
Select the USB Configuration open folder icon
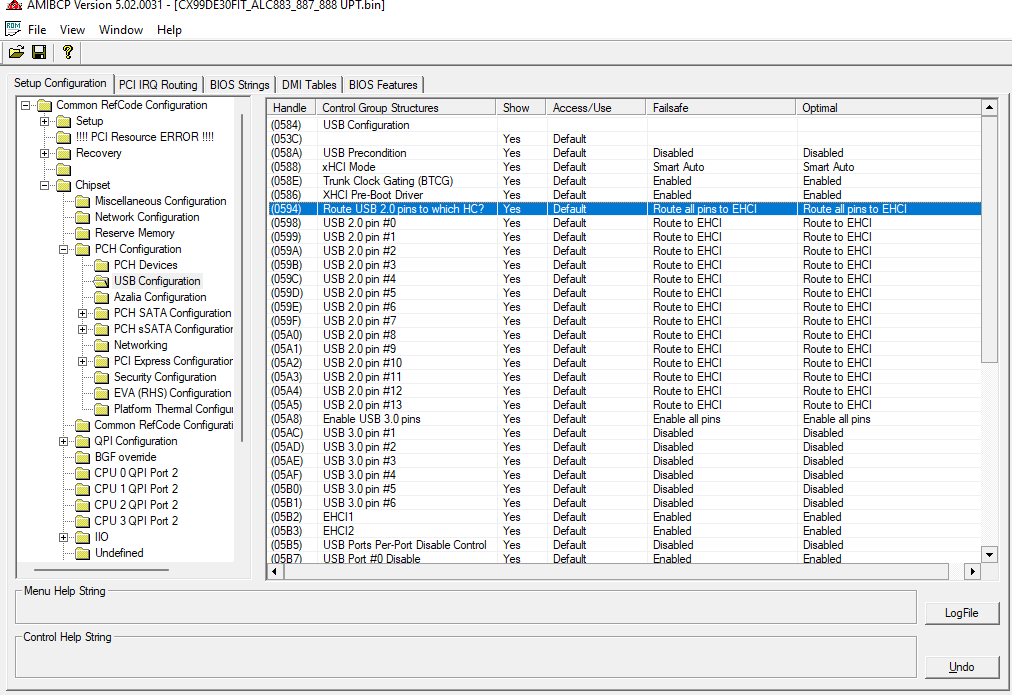coord(101,281)
